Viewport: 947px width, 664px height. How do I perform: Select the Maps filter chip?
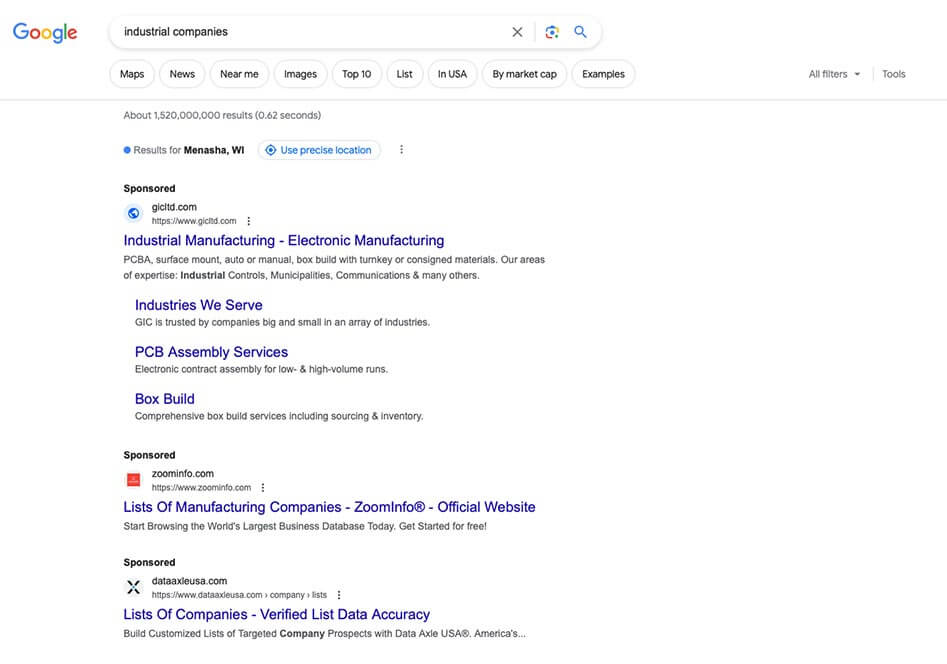point(132,74)
